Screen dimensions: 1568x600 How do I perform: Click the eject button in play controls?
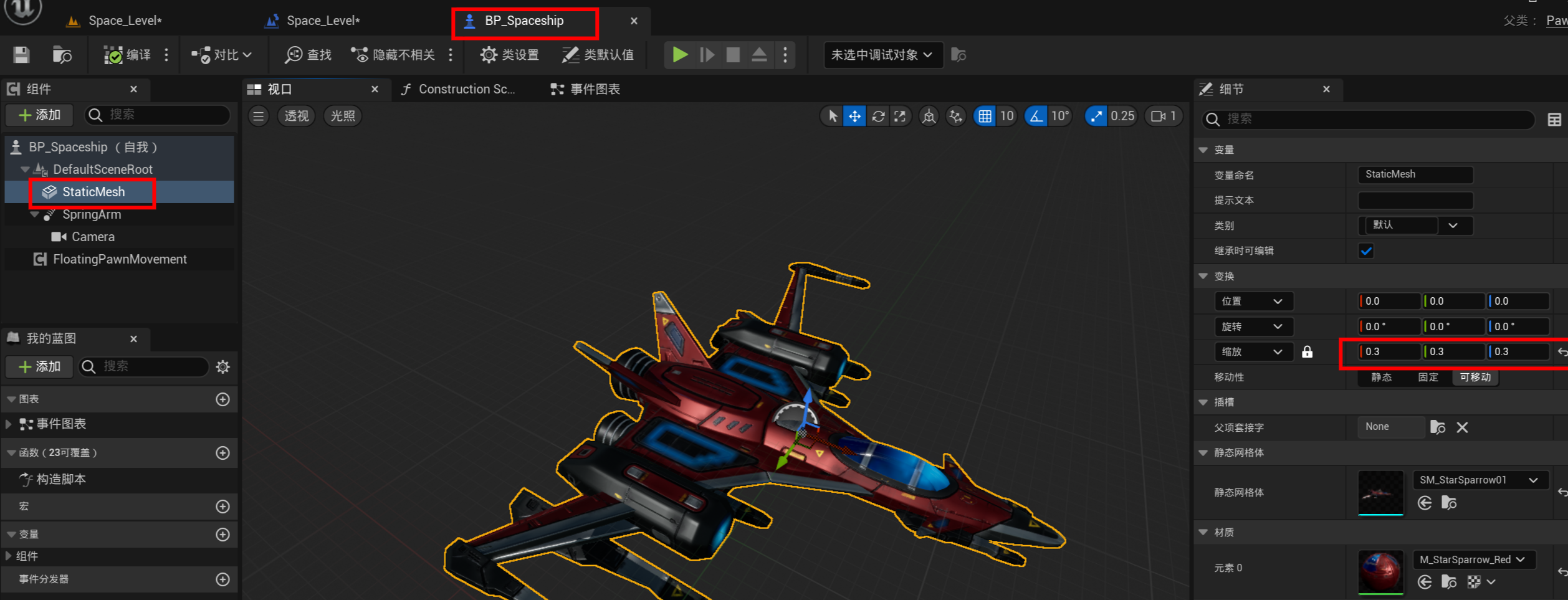[x=759, y=55]
